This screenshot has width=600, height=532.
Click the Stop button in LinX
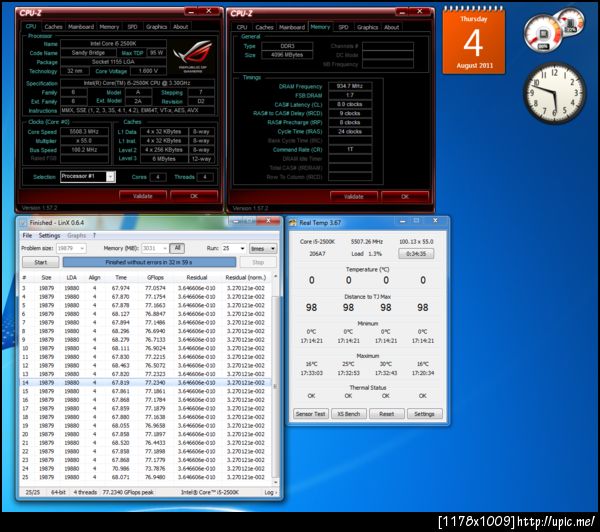[258, 262]
